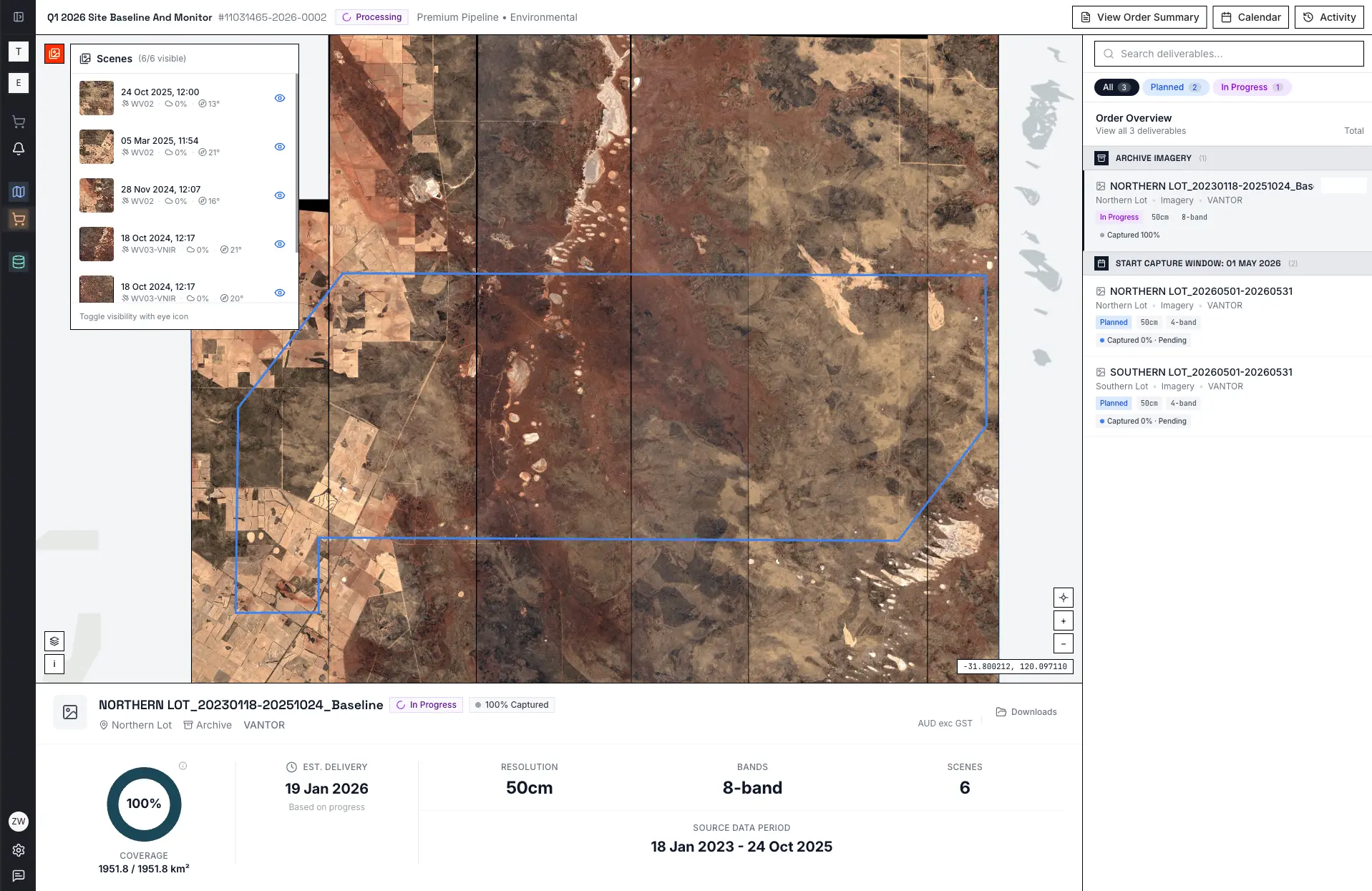The width and height of the screenshot is (1372, 891).
Task: Collapse Start Capture Window 01 May 2026 group
Action: pos(1227,263)
